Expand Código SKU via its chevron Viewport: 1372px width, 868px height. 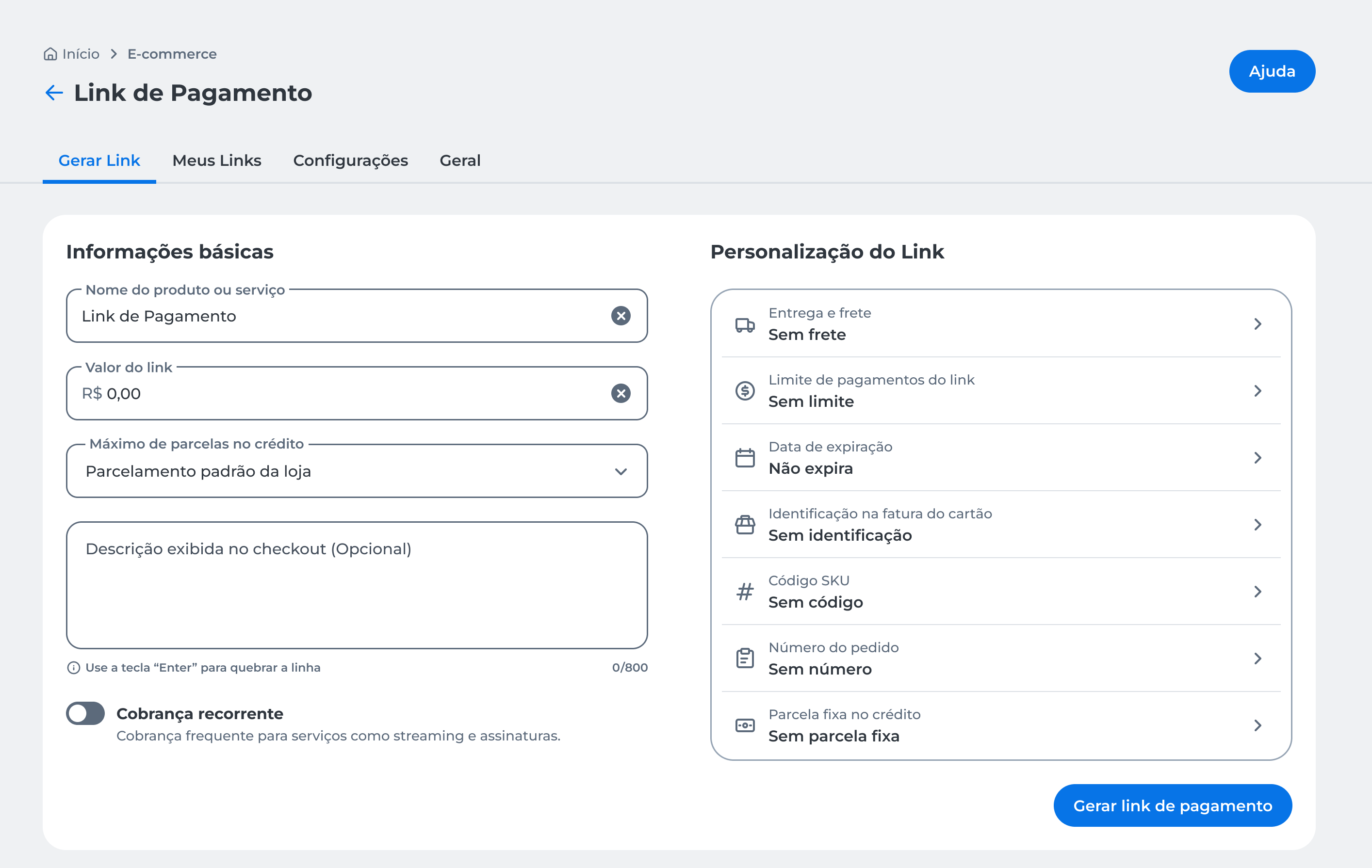[x=1258, y=592]
